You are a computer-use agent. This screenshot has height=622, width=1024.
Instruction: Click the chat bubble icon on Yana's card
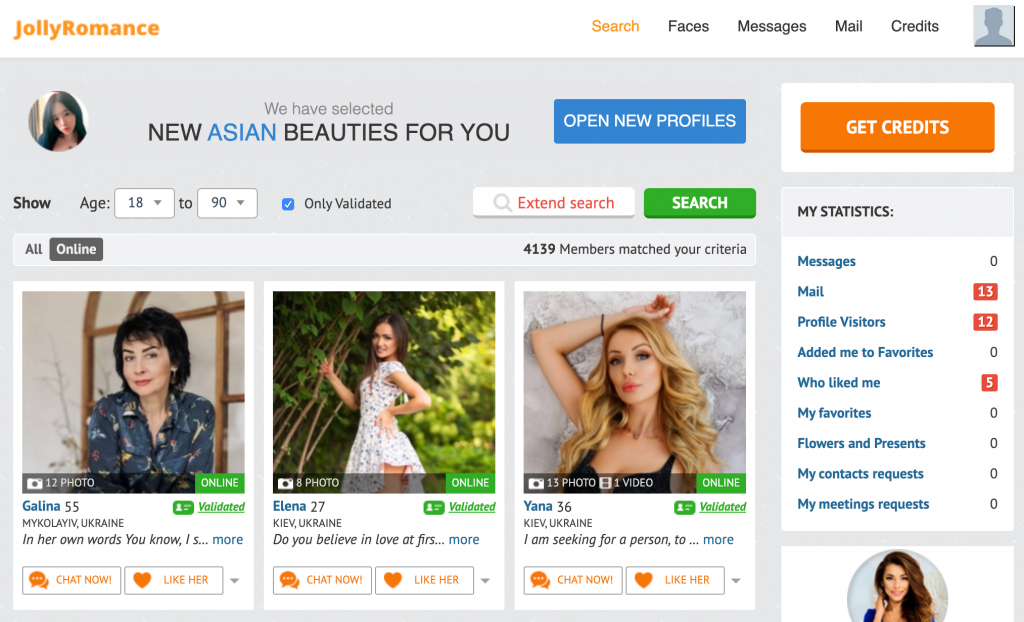pyautogui.click(x=540, y=580)
